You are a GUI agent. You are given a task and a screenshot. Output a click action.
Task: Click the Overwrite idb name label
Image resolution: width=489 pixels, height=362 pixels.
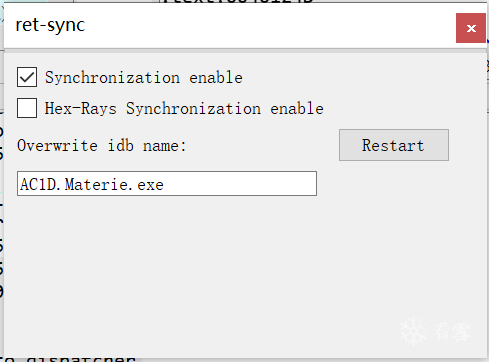point(102,146)
